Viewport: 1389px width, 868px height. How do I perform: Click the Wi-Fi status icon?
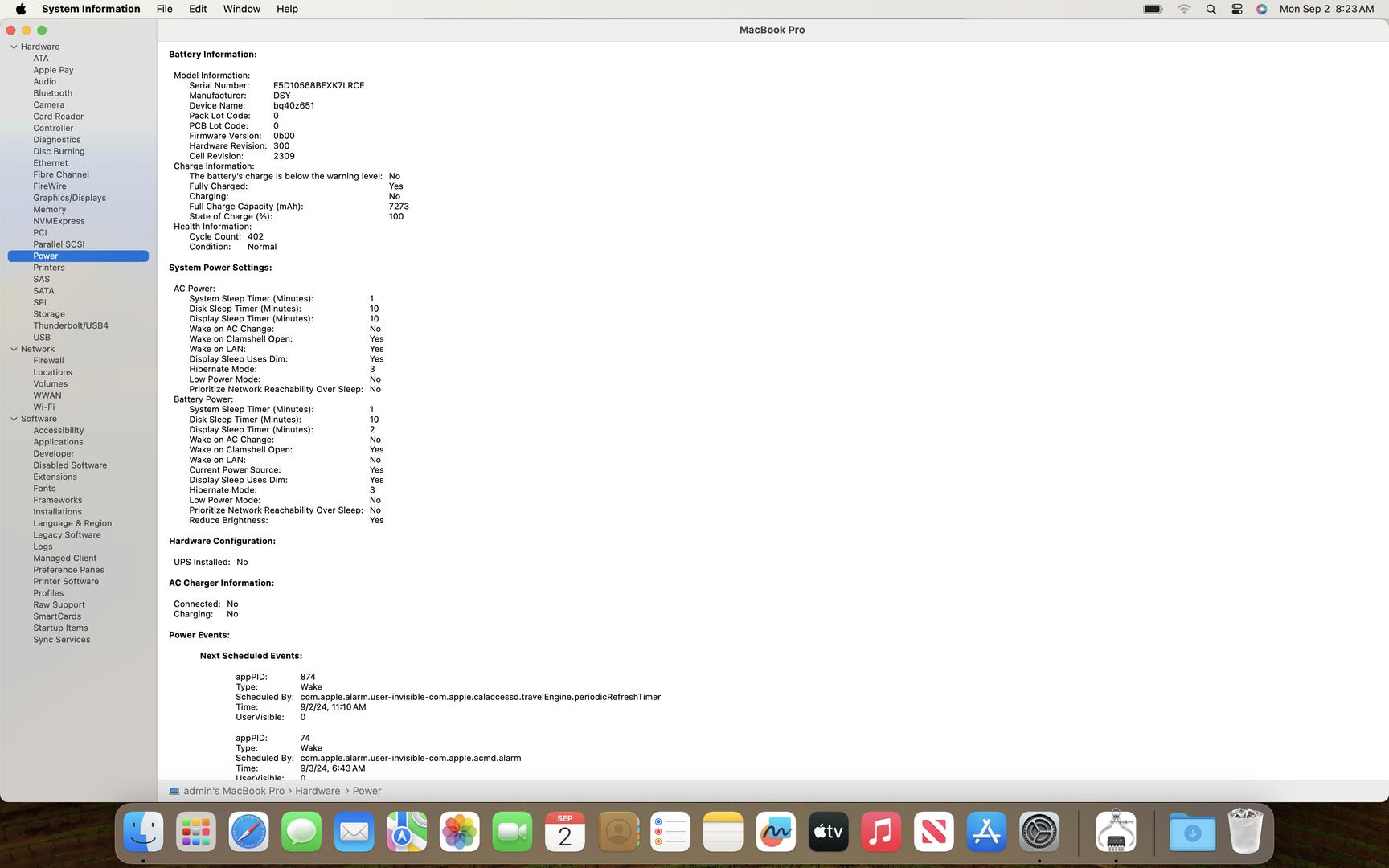(x=1184, y=10)
